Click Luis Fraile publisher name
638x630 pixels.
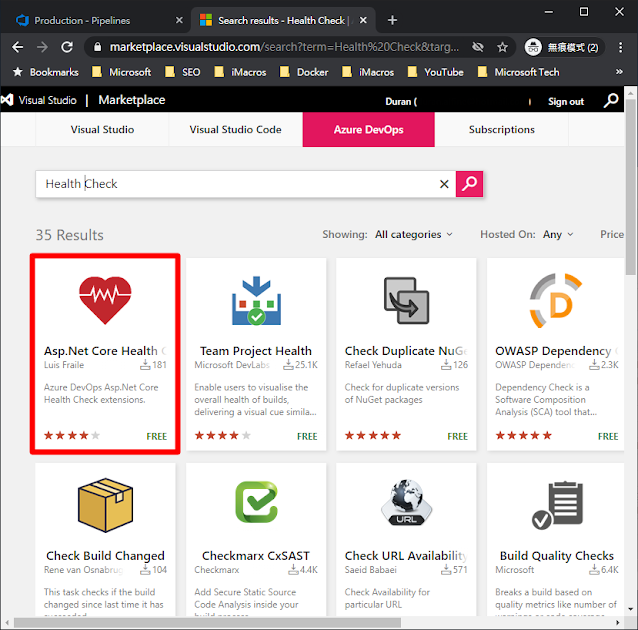pyautogui.click(x=64, y=365)
